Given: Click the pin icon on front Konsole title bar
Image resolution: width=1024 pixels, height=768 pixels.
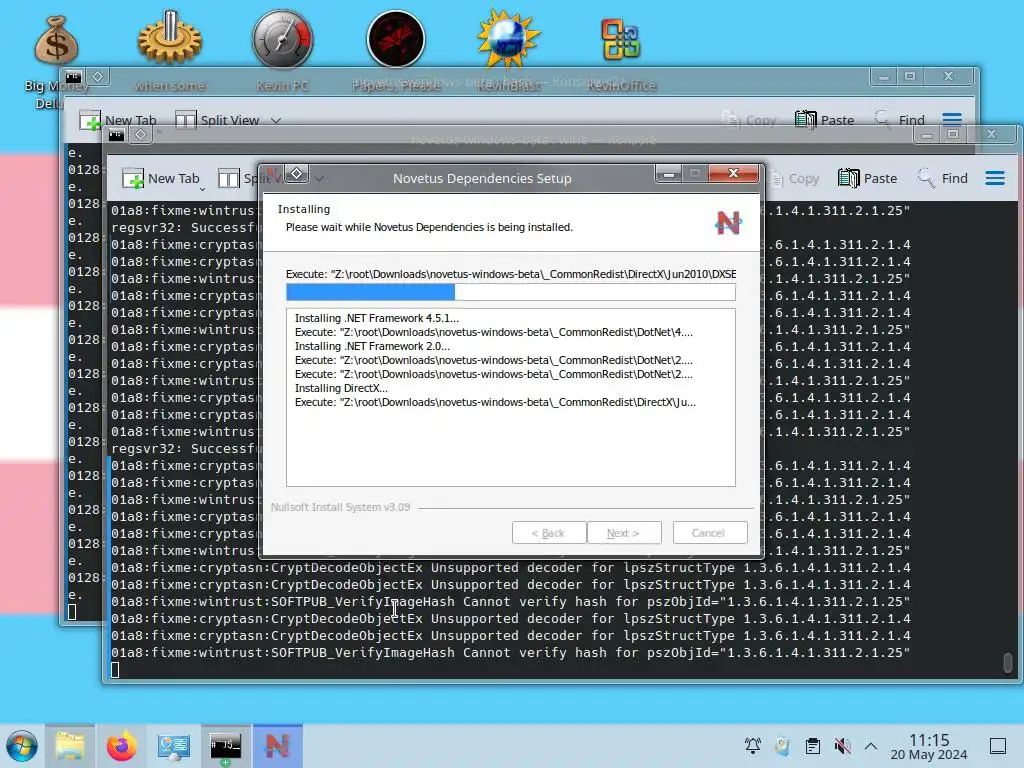Looking at the screenshot, I should tap(140, 135).
